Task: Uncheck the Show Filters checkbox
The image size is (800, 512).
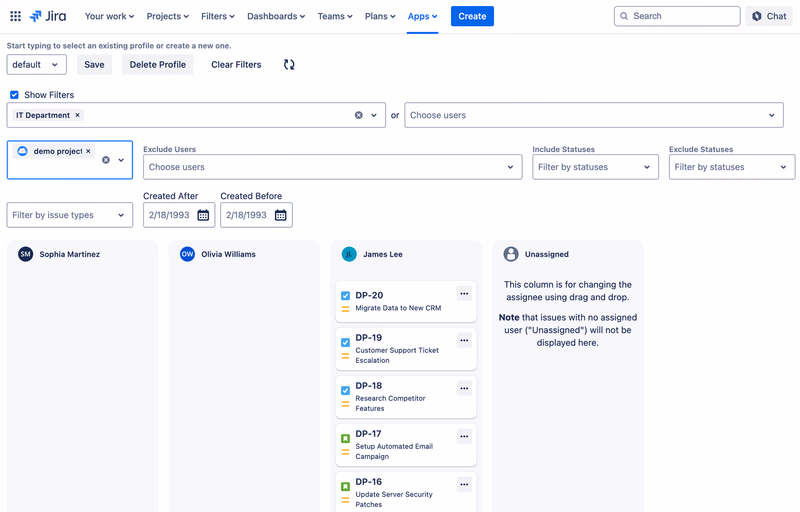Action: tap(14, 95)
